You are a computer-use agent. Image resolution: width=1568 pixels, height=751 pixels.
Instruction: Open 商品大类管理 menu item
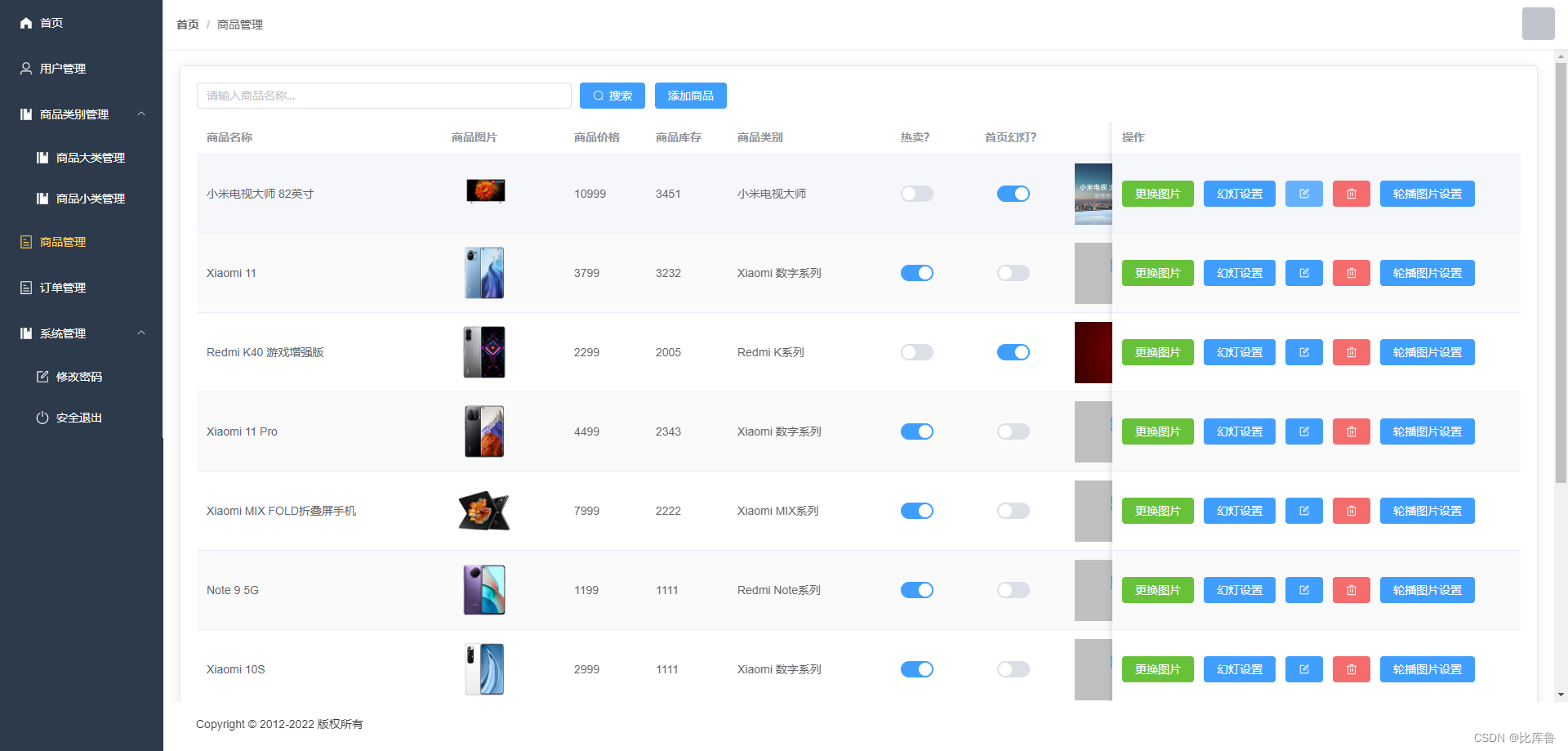pyautogui.click(x=82, y=158)
